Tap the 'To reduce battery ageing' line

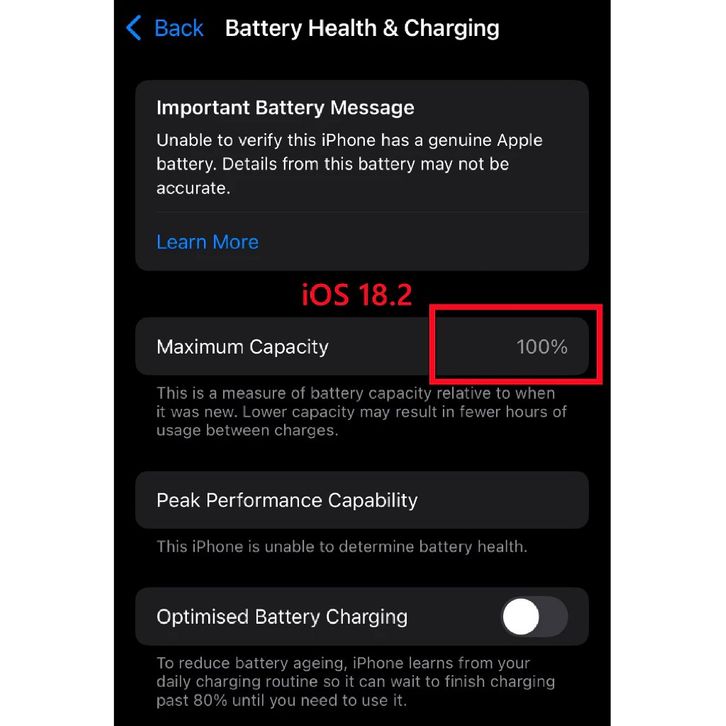(x=343, y=663)
